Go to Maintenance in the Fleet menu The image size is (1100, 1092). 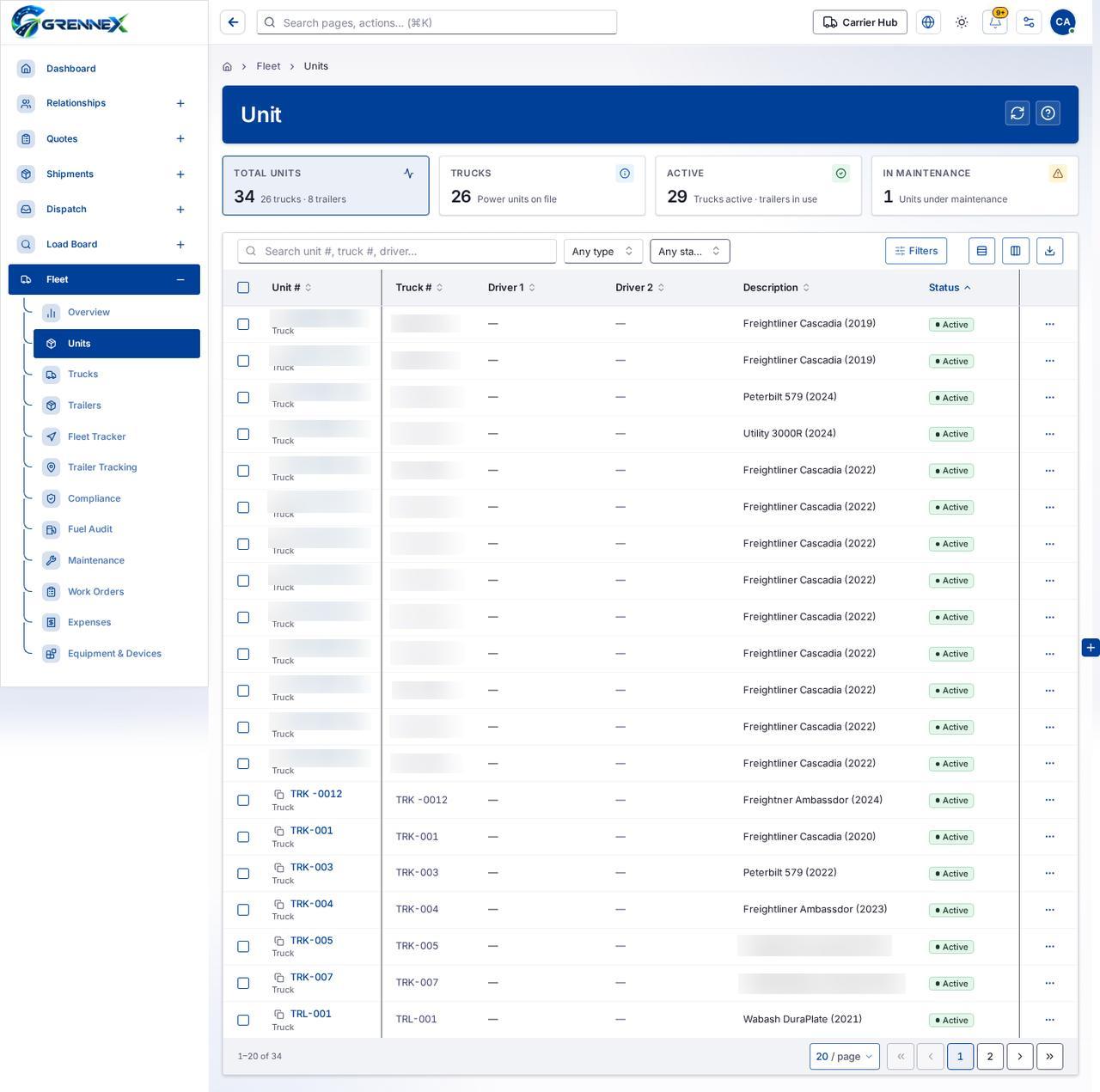click(96, 560)
